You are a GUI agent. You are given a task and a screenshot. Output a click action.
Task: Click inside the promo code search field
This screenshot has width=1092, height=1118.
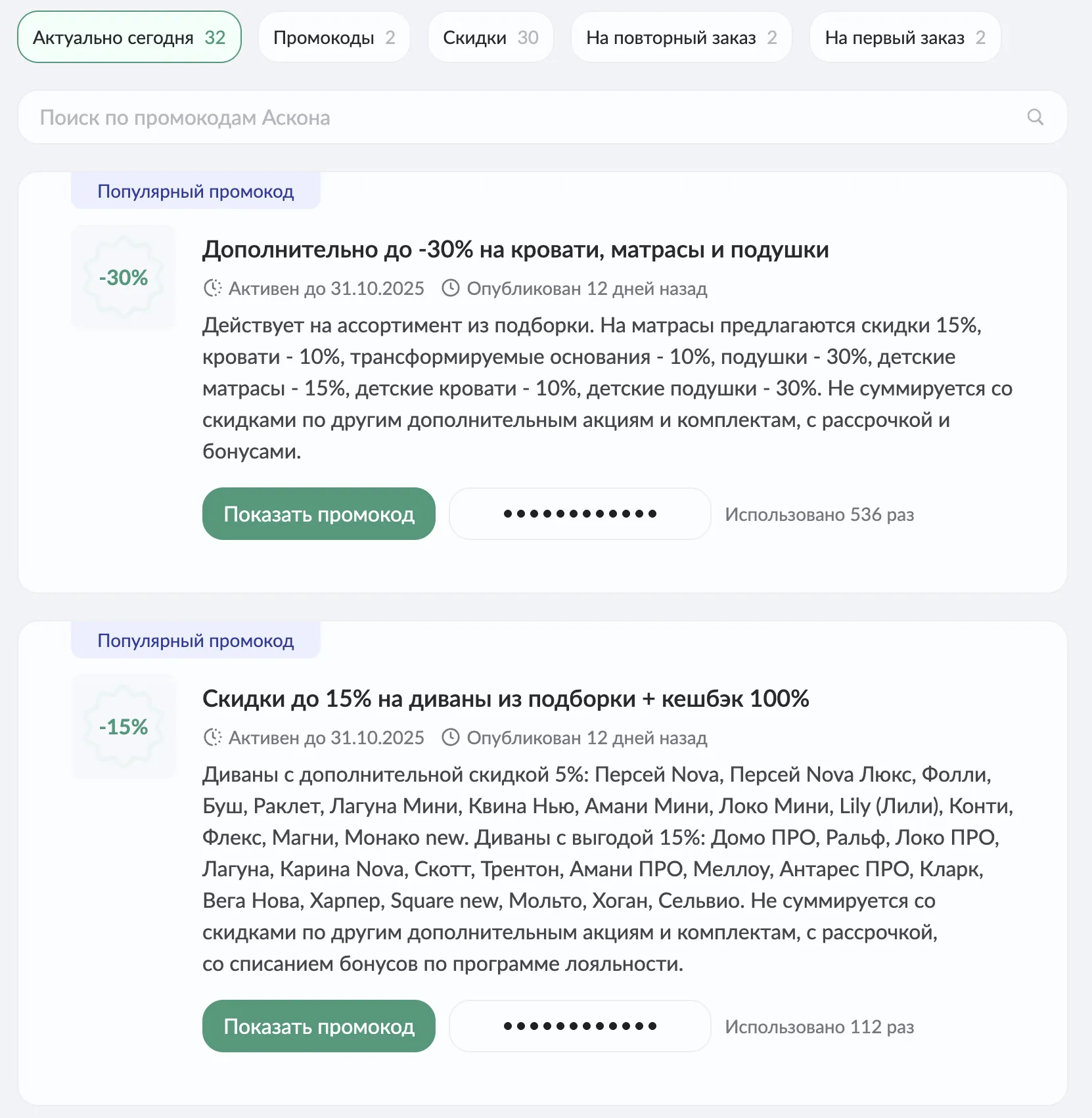(x=460, y=117)
